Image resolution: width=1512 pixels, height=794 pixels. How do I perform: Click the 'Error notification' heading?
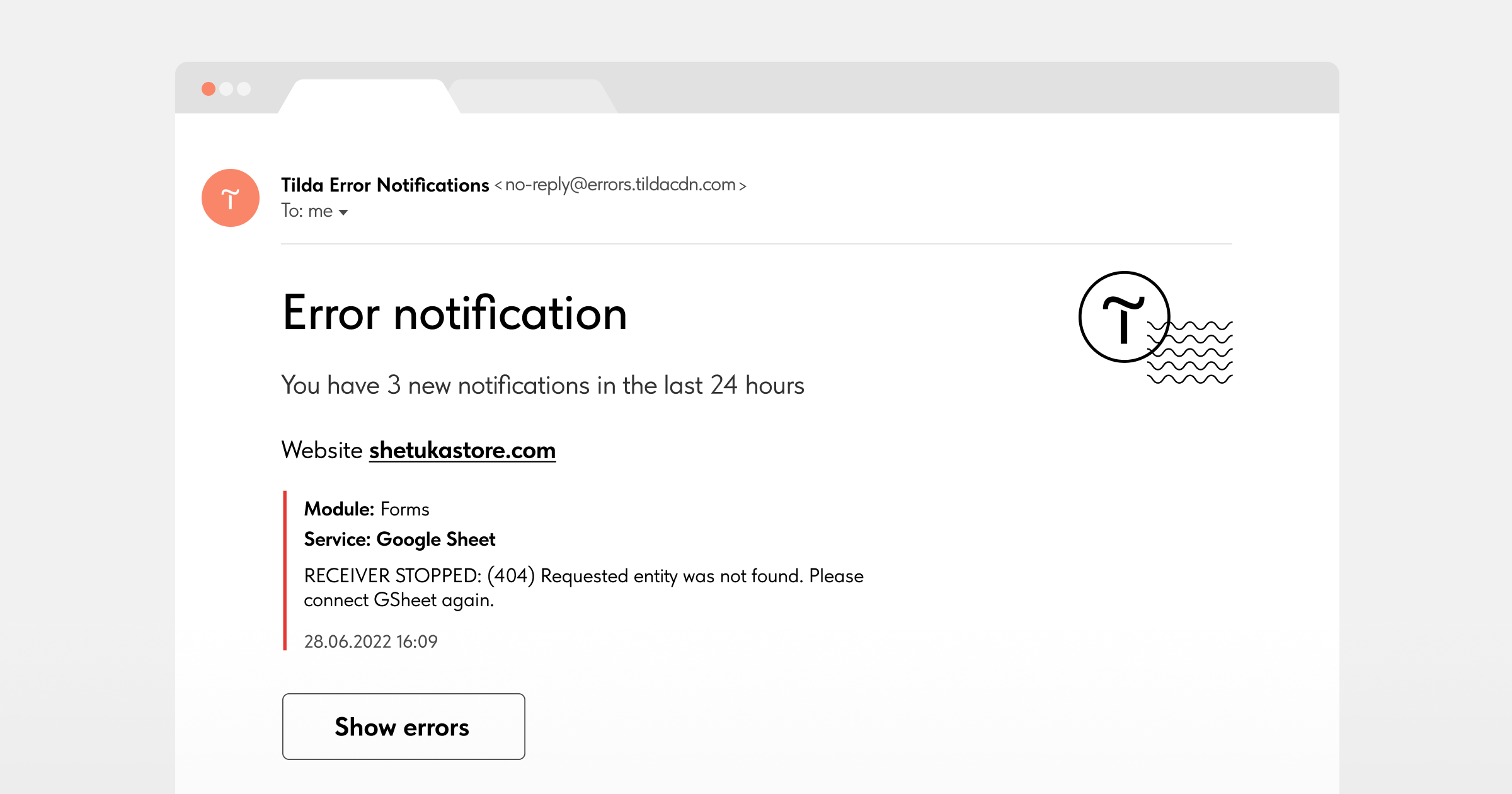click(x=455, y=313)
